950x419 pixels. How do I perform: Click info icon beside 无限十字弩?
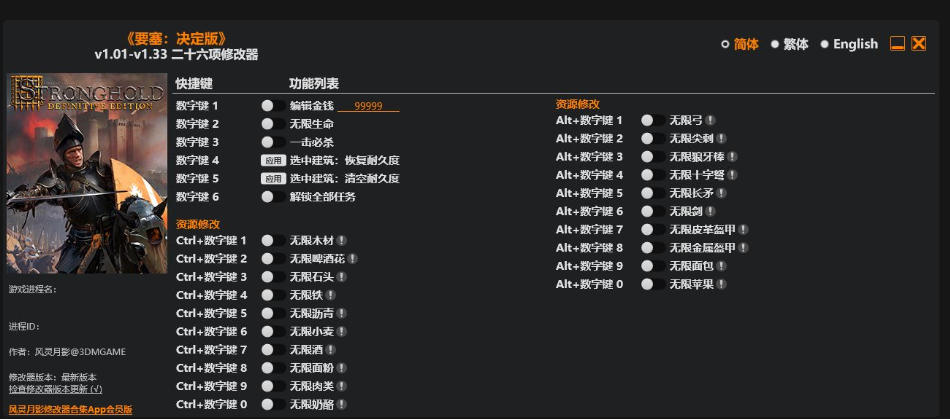[732, 175]
